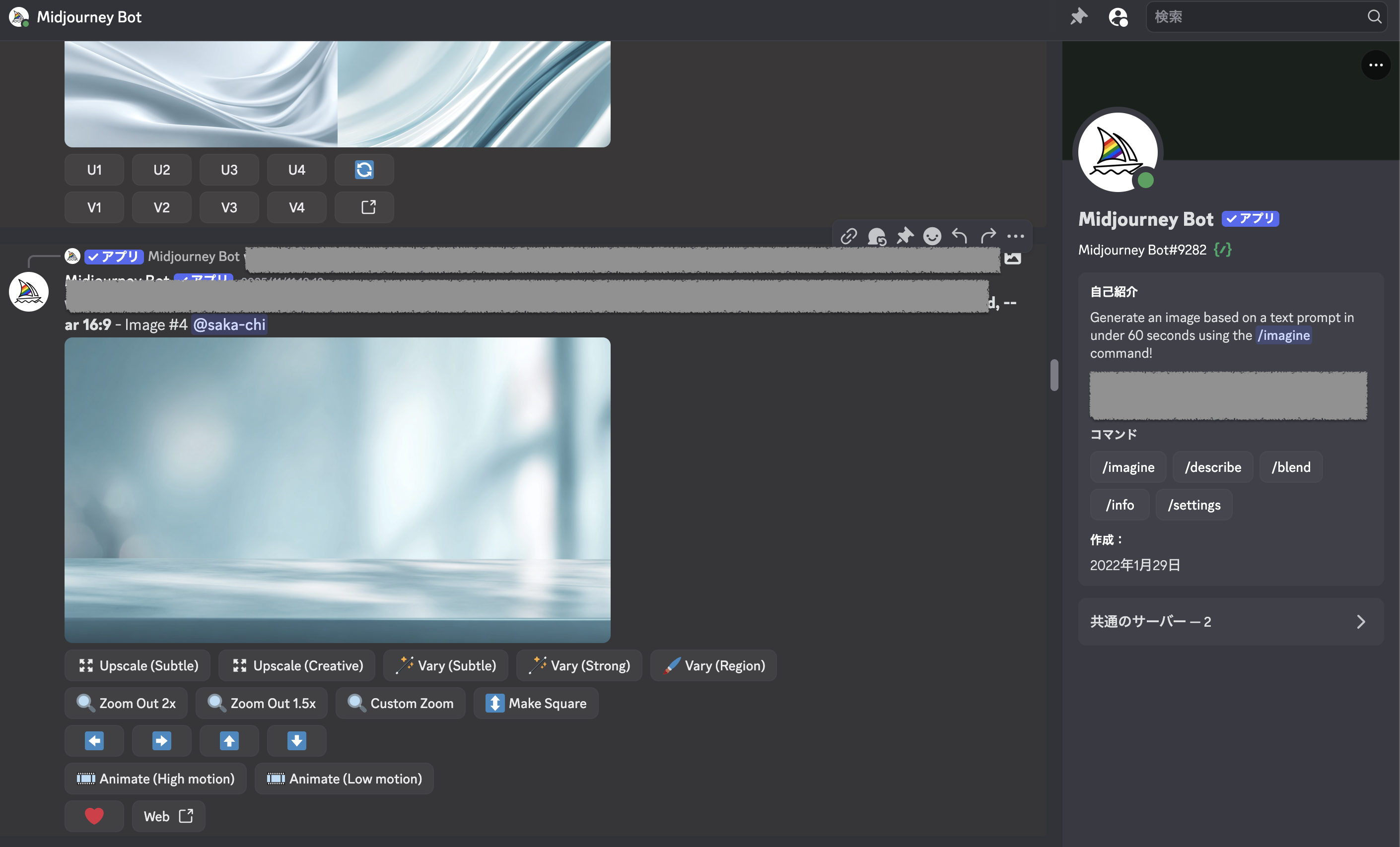
Task: Click the U3 upscale button
Action: coord(229,170)
